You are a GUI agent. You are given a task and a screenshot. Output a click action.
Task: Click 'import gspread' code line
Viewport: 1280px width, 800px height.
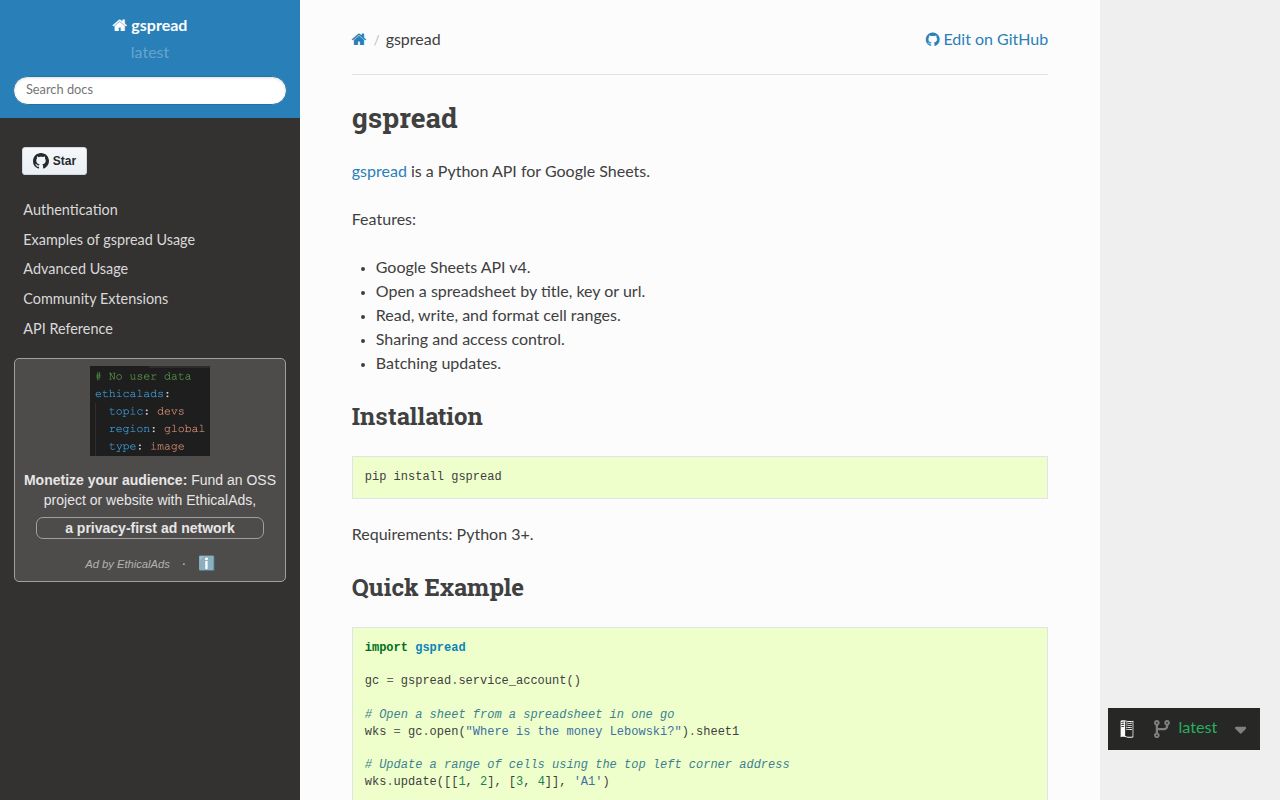click(x=415, y=647)
